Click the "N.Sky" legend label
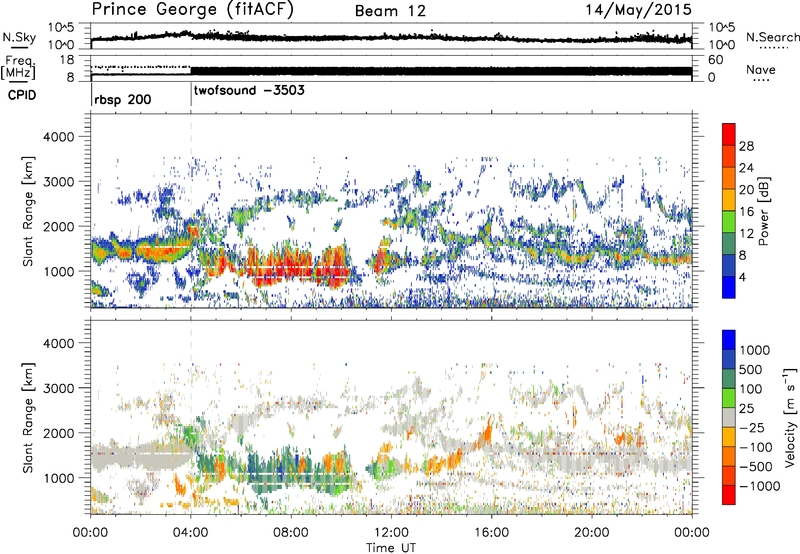Viewport: 800px width, 554px height. [x=19, y=37]
